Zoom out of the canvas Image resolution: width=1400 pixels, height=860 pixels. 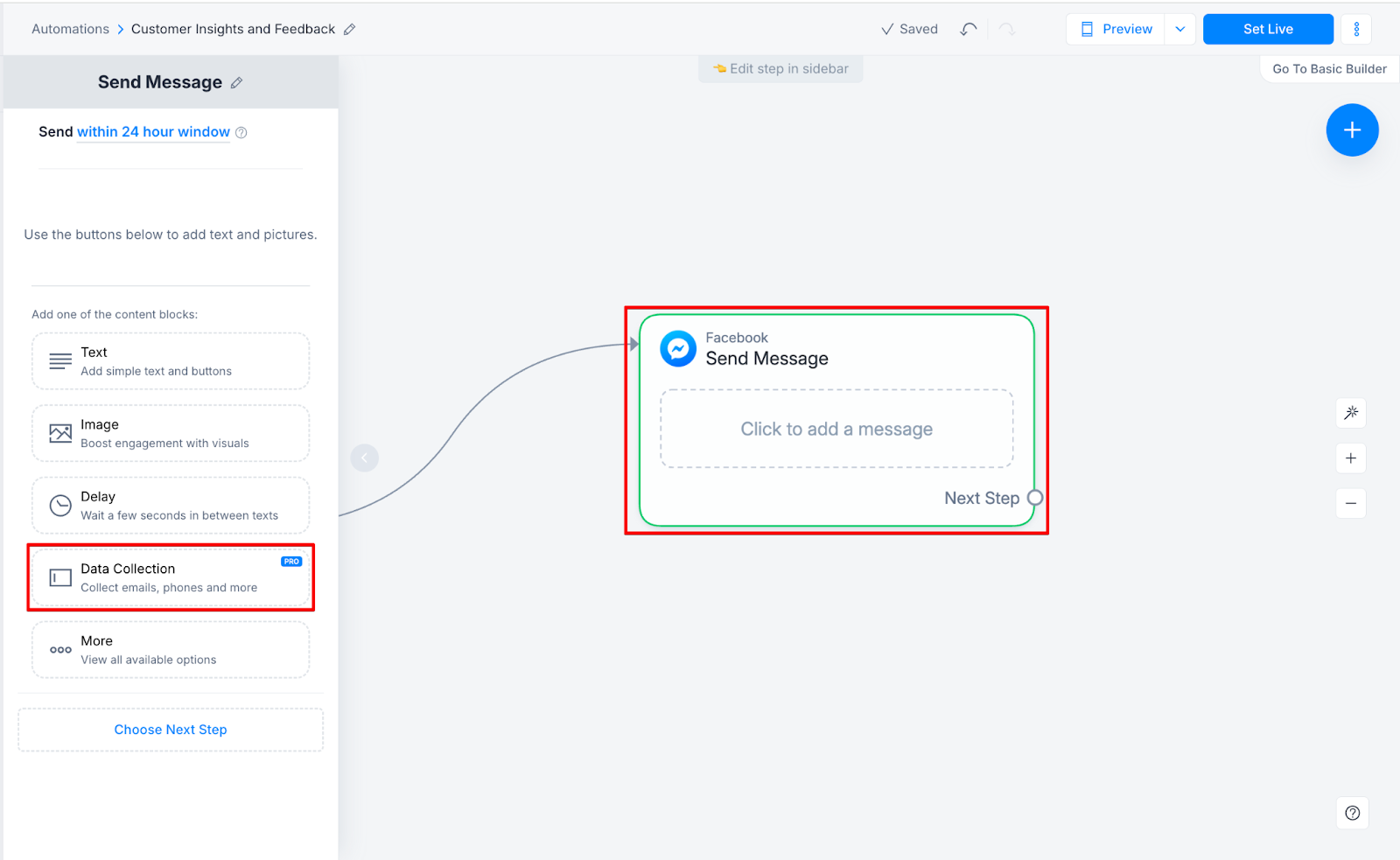(x=1351, y=503)
